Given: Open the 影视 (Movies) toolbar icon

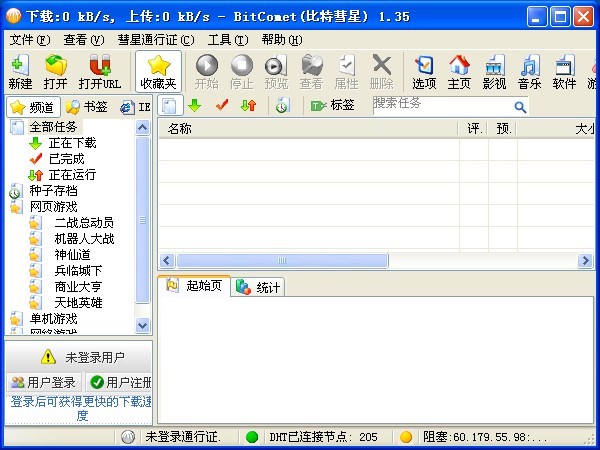Looking at the screenshot, I should pos(494,71).
